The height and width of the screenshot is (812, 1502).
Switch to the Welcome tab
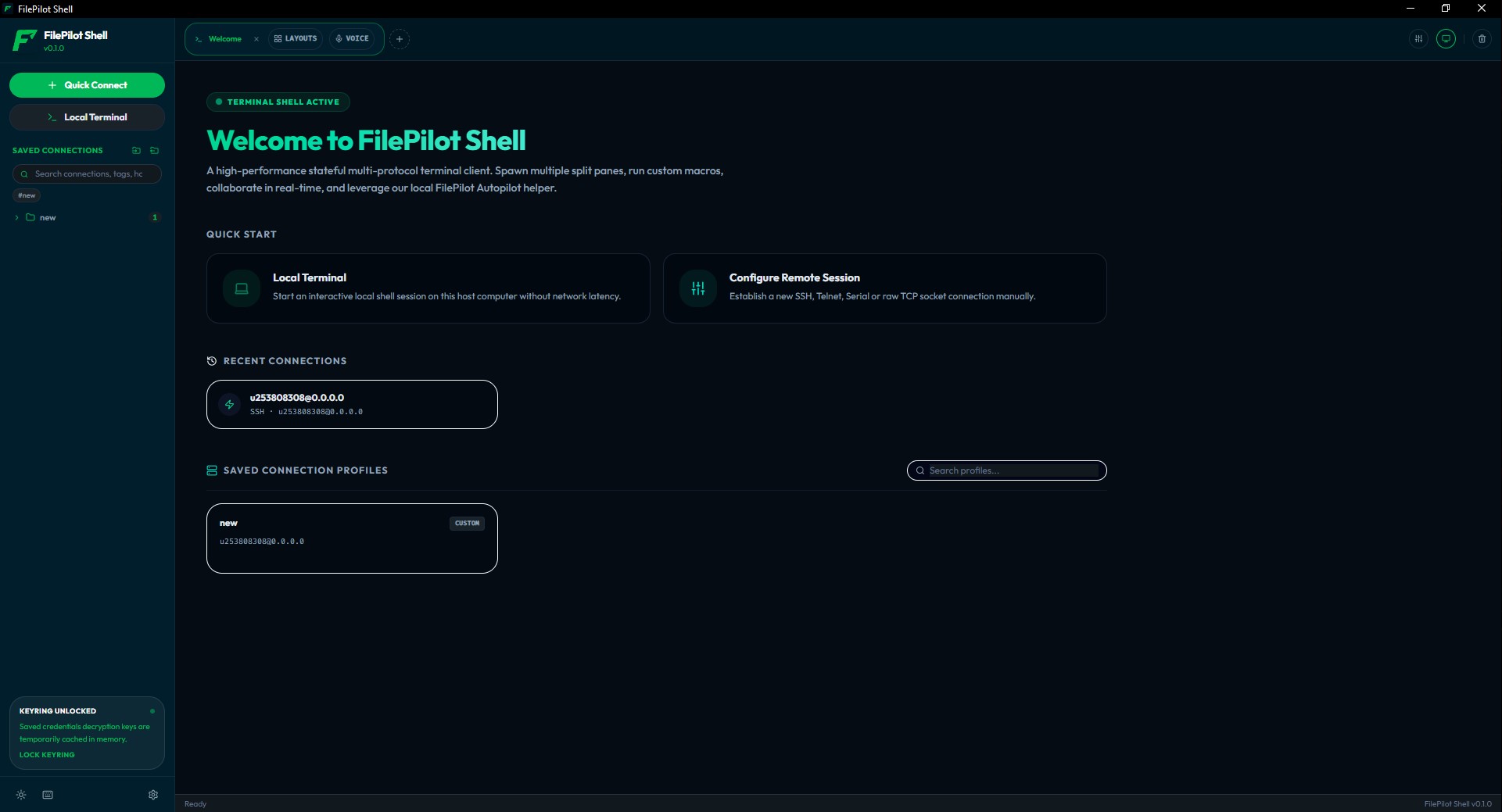pos(224,38)
